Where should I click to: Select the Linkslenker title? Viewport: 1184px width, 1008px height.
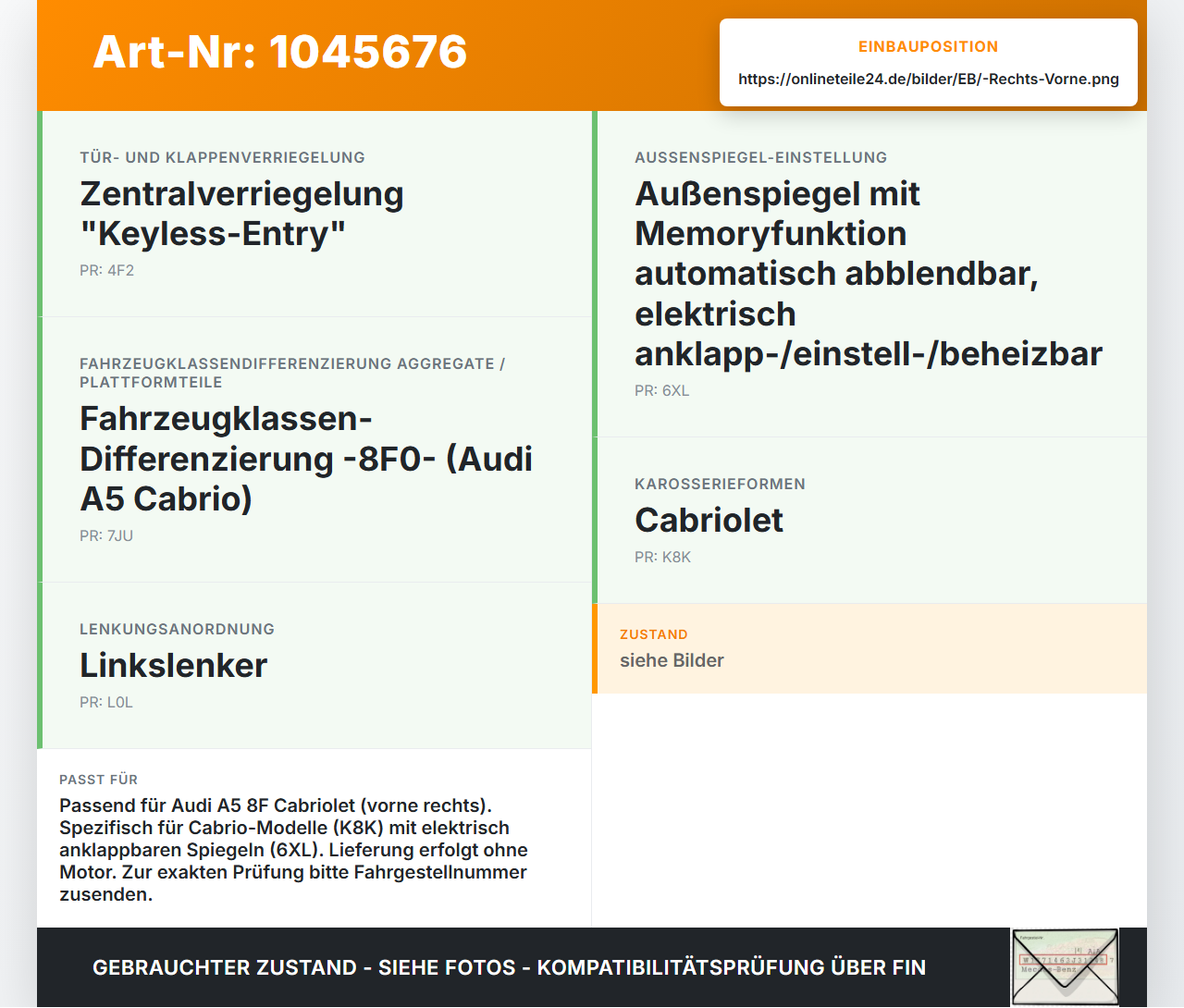[174, 666]
